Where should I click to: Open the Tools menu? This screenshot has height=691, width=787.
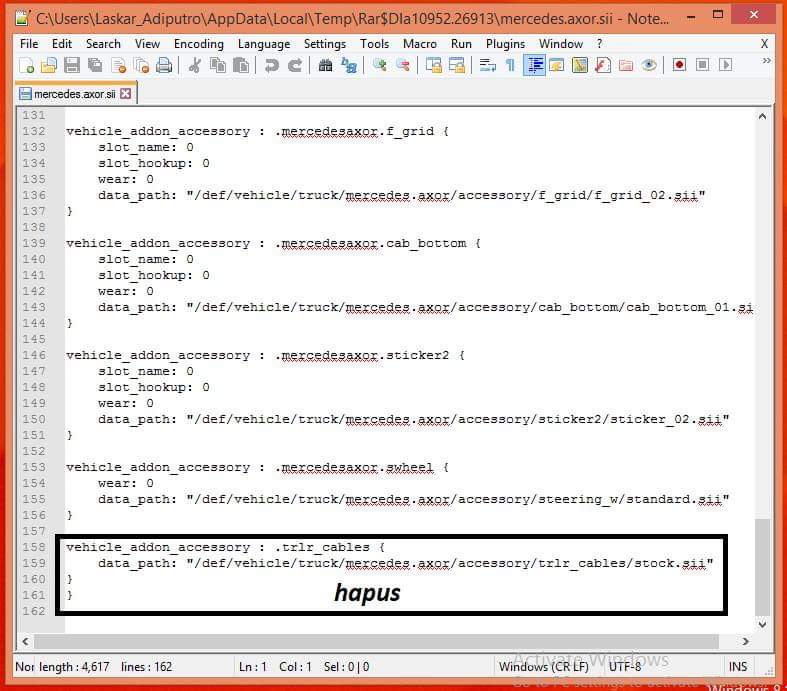374,44
